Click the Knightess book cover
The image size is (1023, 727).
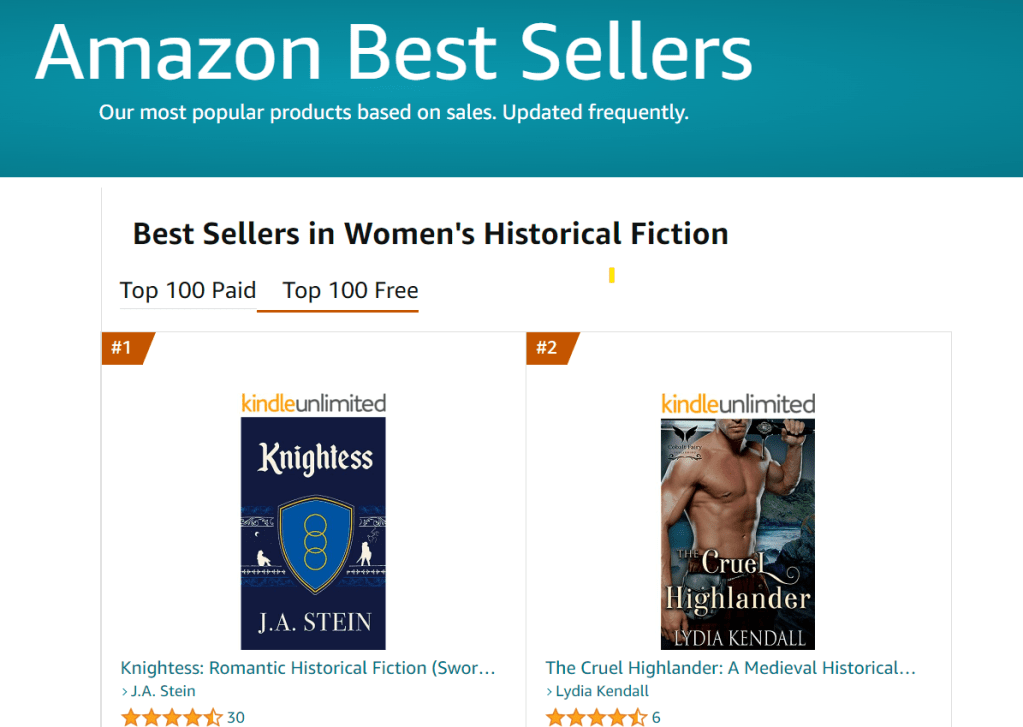[x=313, y=533]
